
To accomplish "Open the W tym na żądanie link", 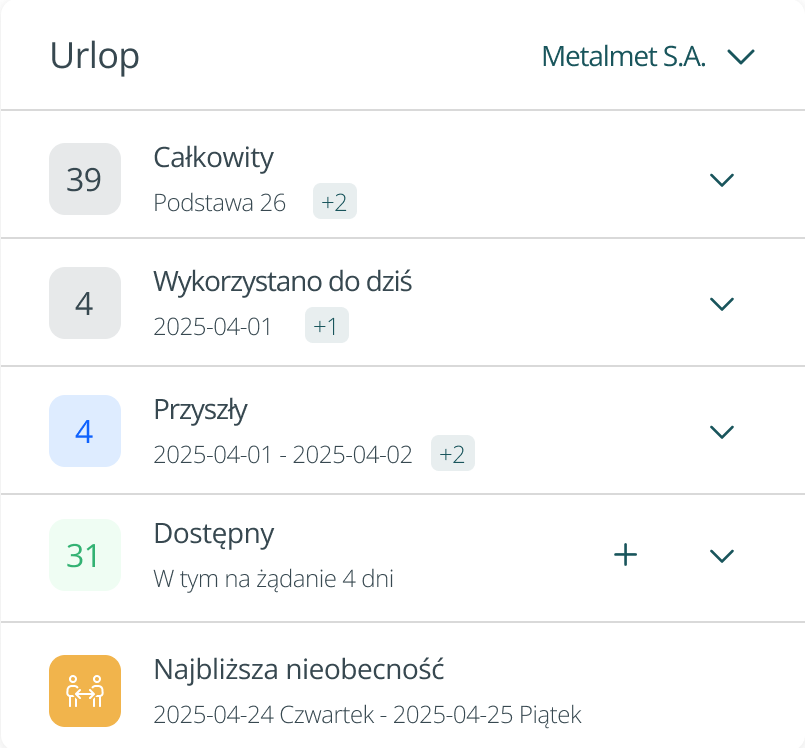I will tap(273, 578).
